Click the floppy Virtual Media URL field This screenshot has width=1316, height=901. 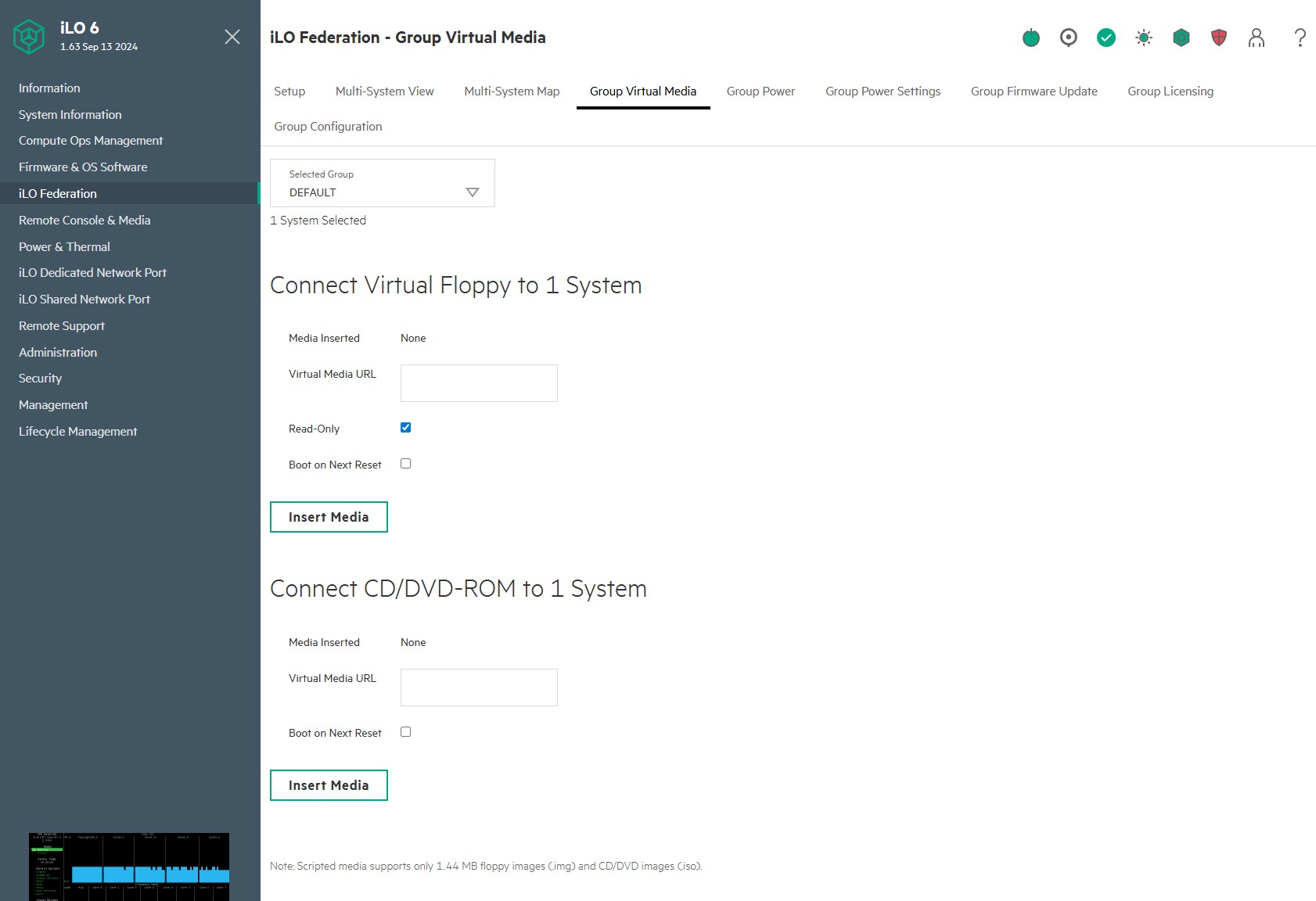[x=479, y=383]
